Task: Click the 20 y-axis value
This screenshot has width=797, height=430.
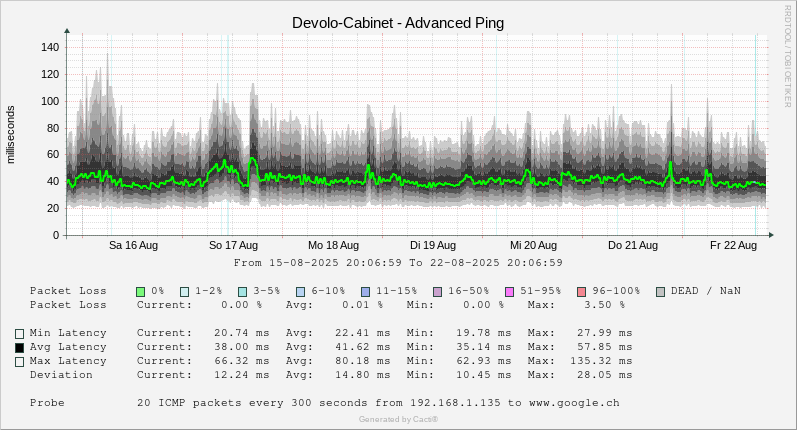Action: tap(53, 208)
